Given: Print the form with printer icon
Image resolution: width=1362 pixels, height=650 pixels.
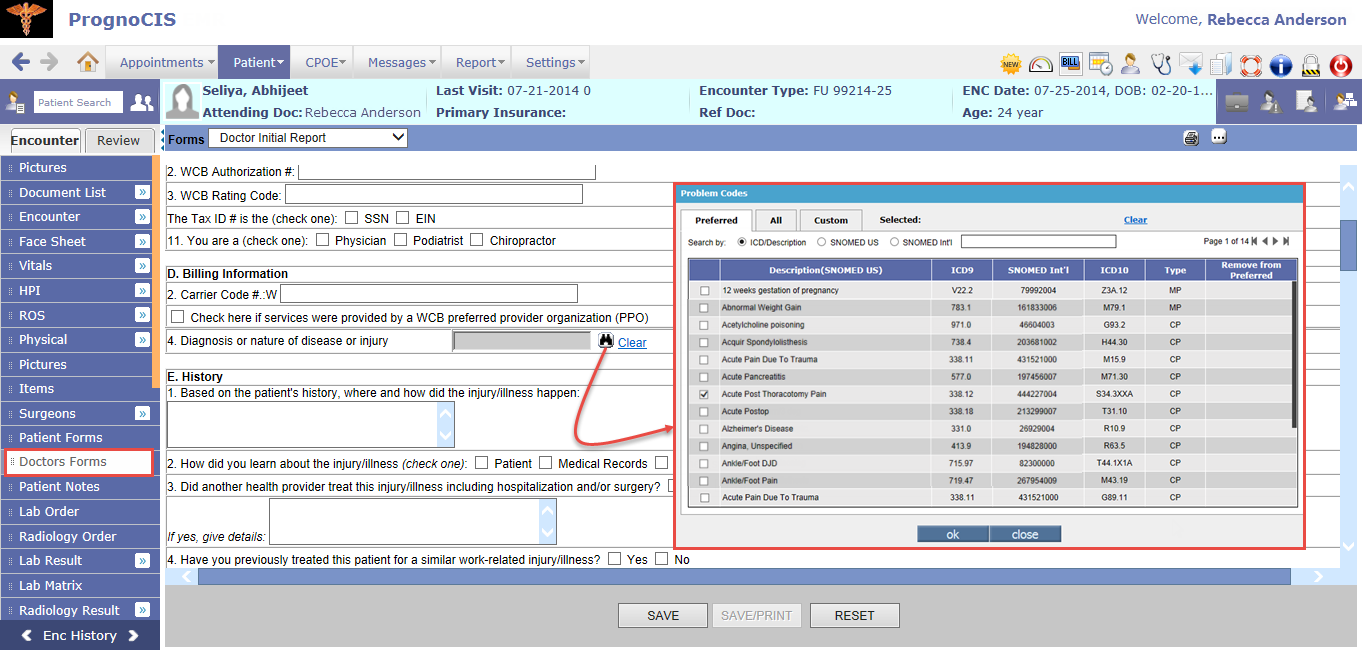Looking at the screenshot, I should pos(1191,138).
